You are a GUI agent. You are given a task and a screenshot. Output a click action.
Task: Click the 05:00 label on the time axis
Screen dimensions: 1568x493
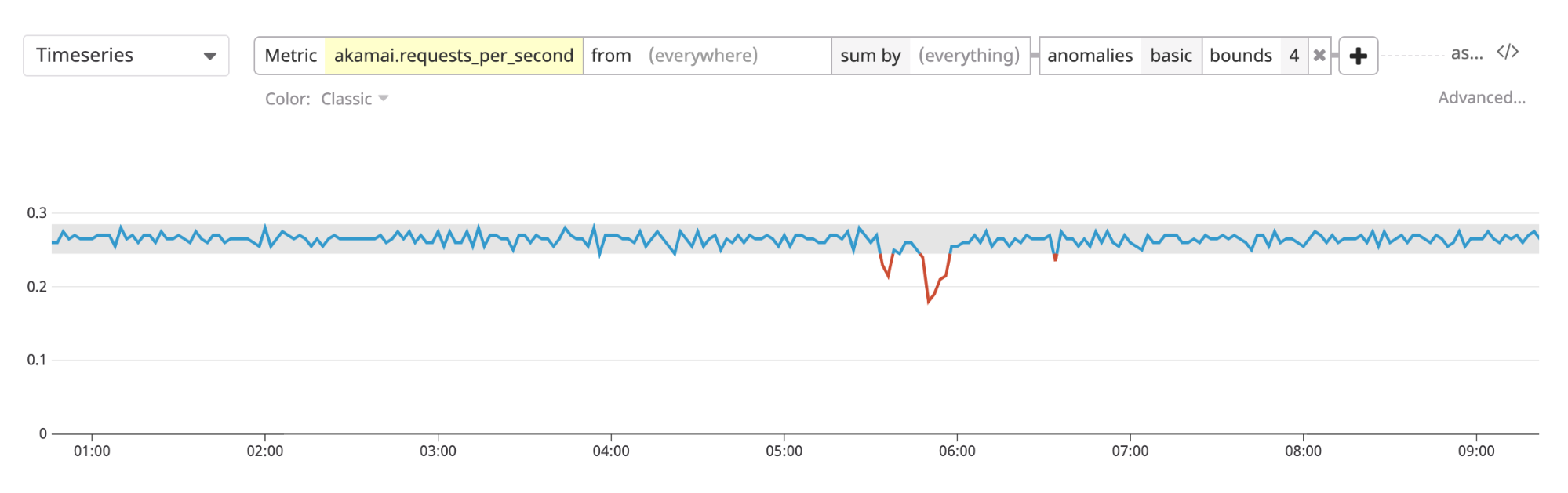coord(786,451)
